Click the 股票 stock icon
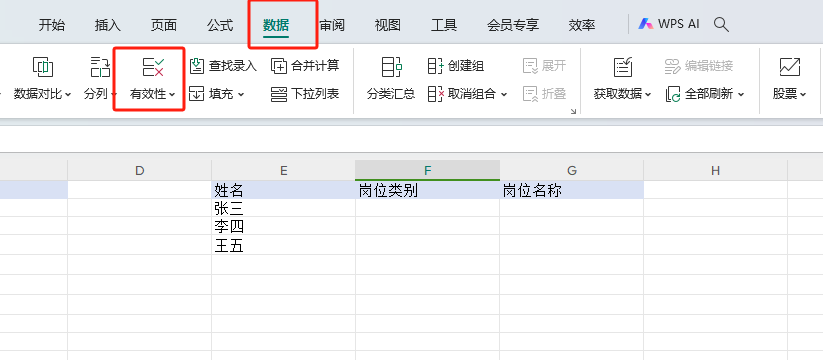 point(789,67)
